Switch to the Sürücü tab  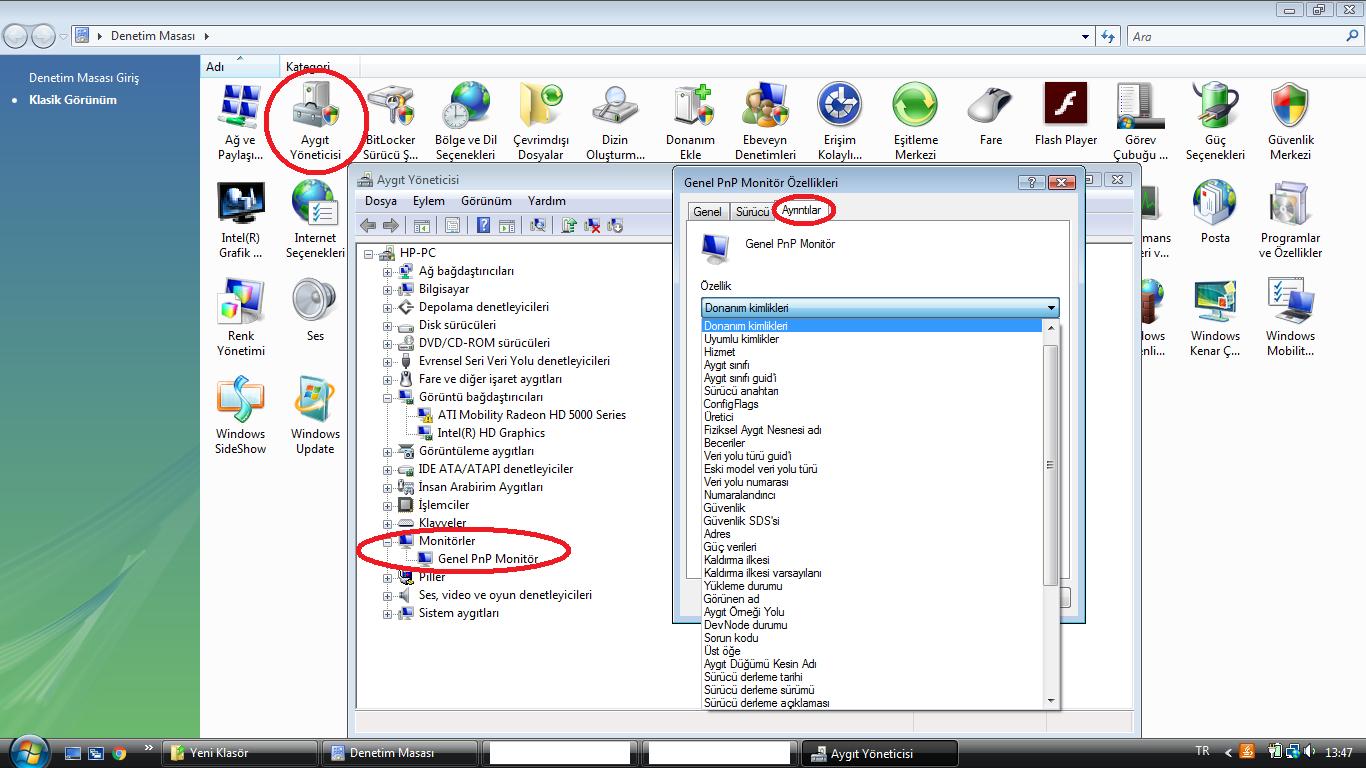coord(752,212)
